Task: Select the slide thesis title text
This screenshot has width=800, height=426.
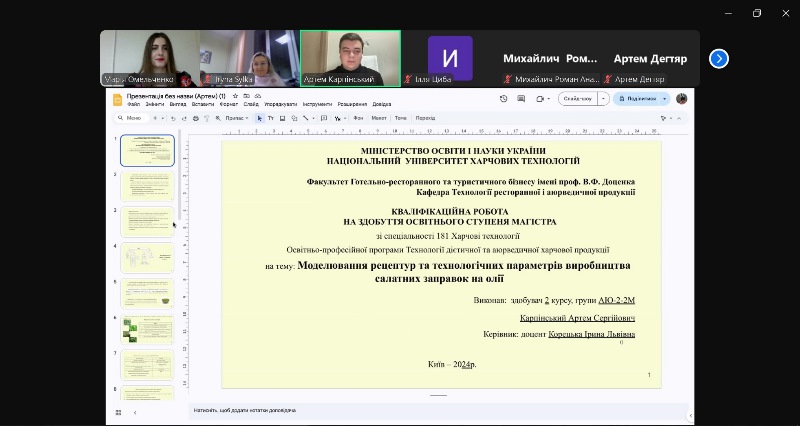Action: tap(463, 272)
